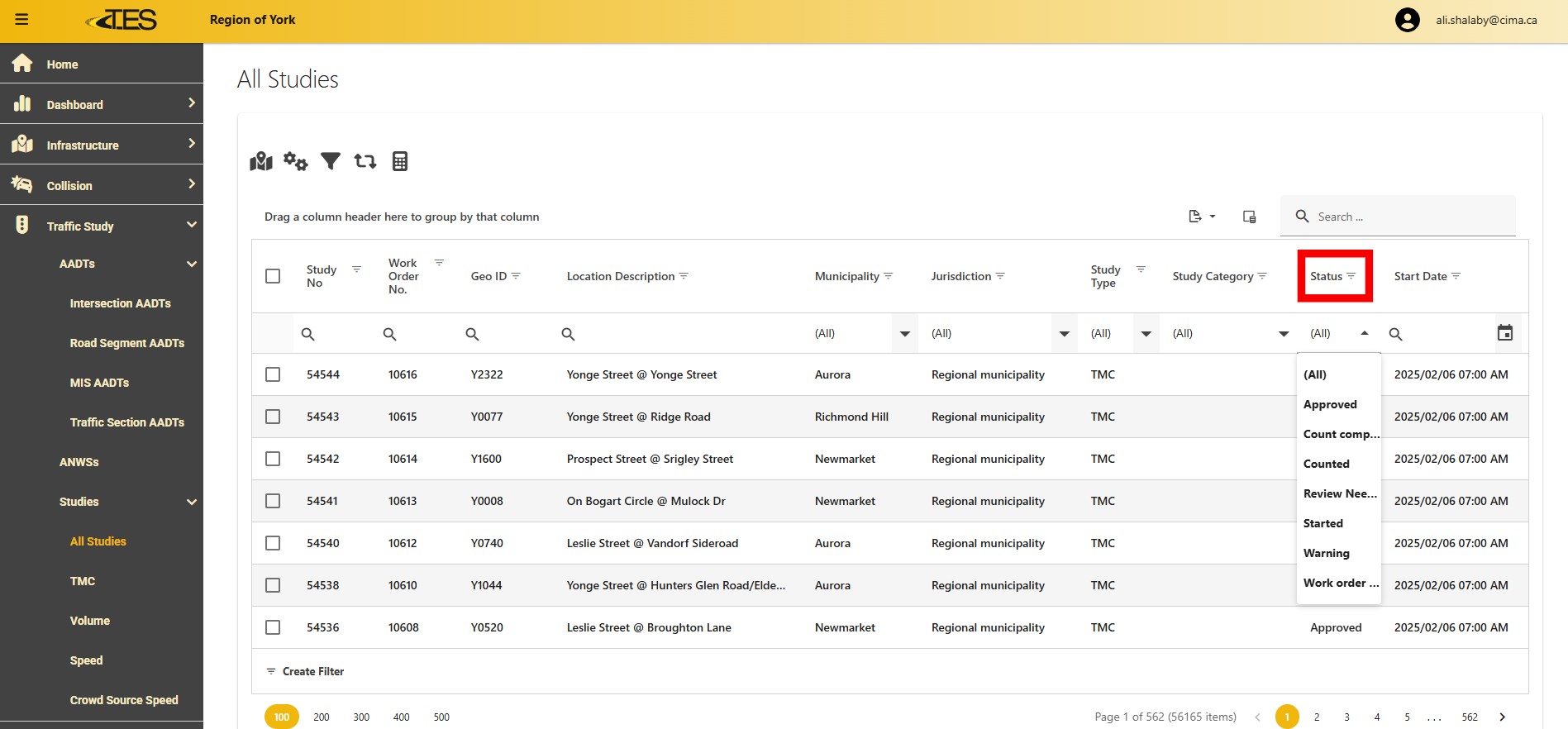
Task: Open the Start Date calendar picker
Action: [x=1504, y=333]
